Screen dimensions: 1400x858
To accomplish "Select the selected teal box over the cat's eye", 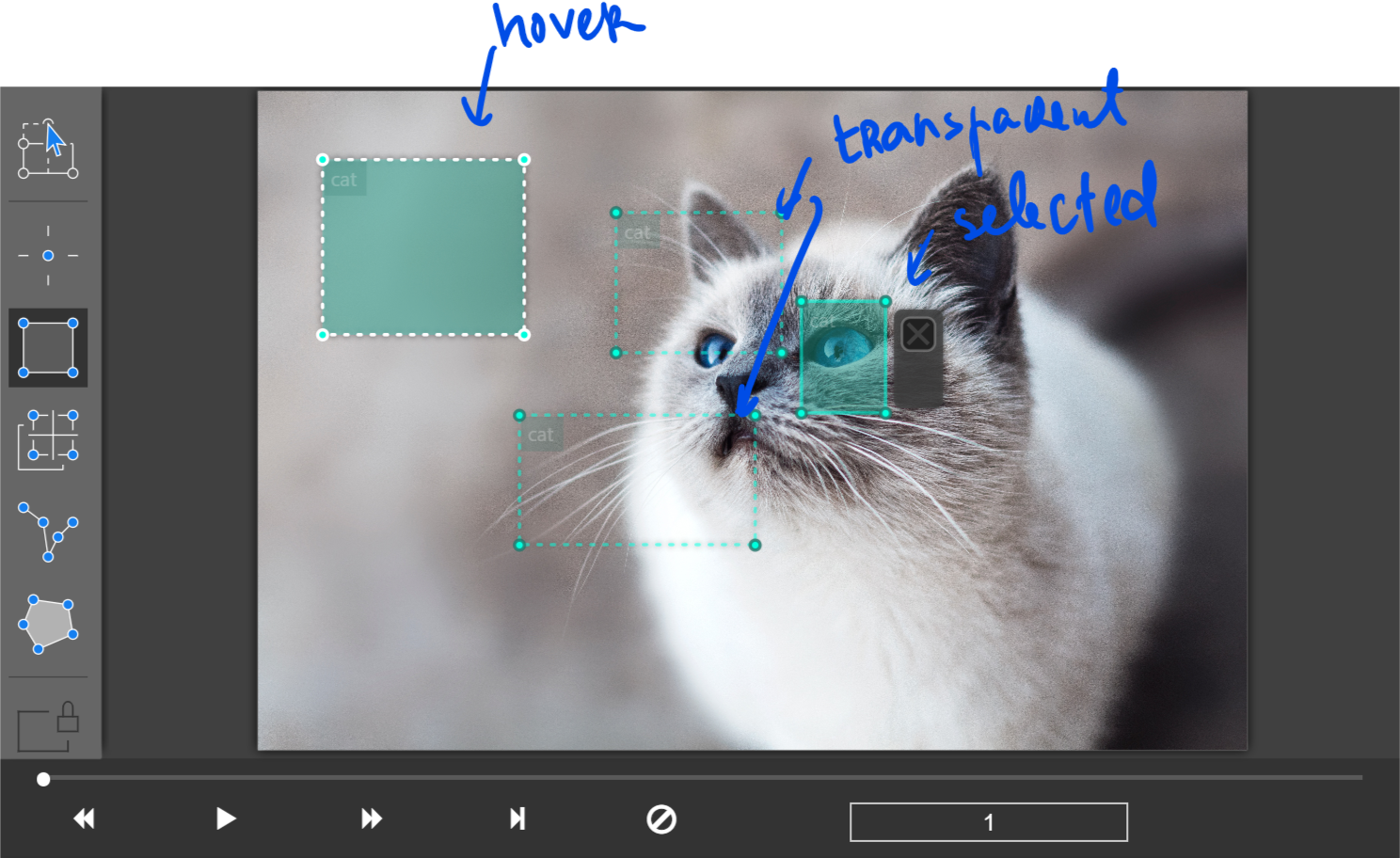I will tap(844, 357).
